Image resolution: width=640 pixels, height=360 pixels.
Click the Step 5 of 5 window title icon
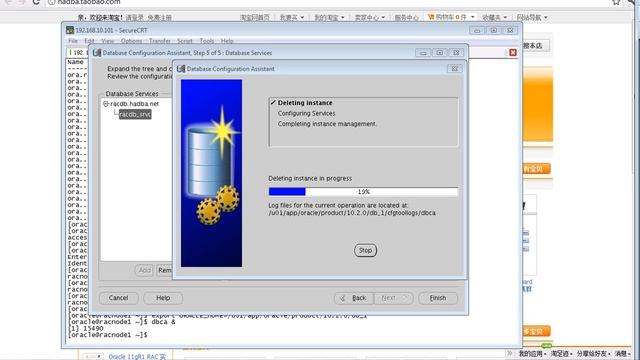point(97,53)
